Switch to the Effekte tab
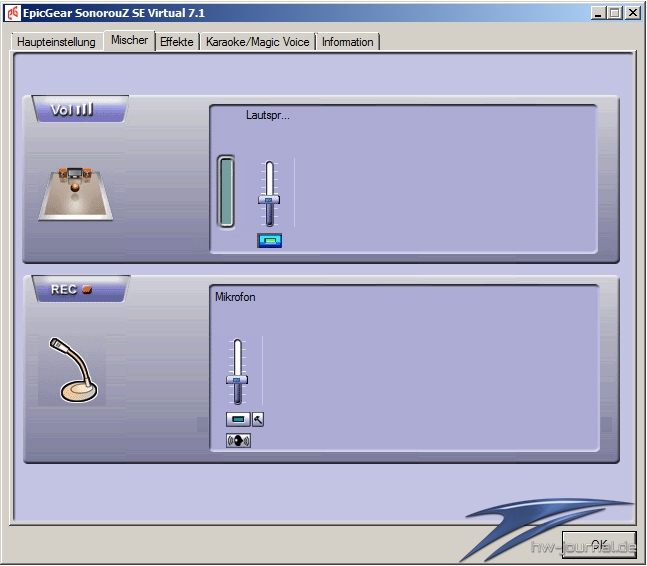 click(177, 42)
